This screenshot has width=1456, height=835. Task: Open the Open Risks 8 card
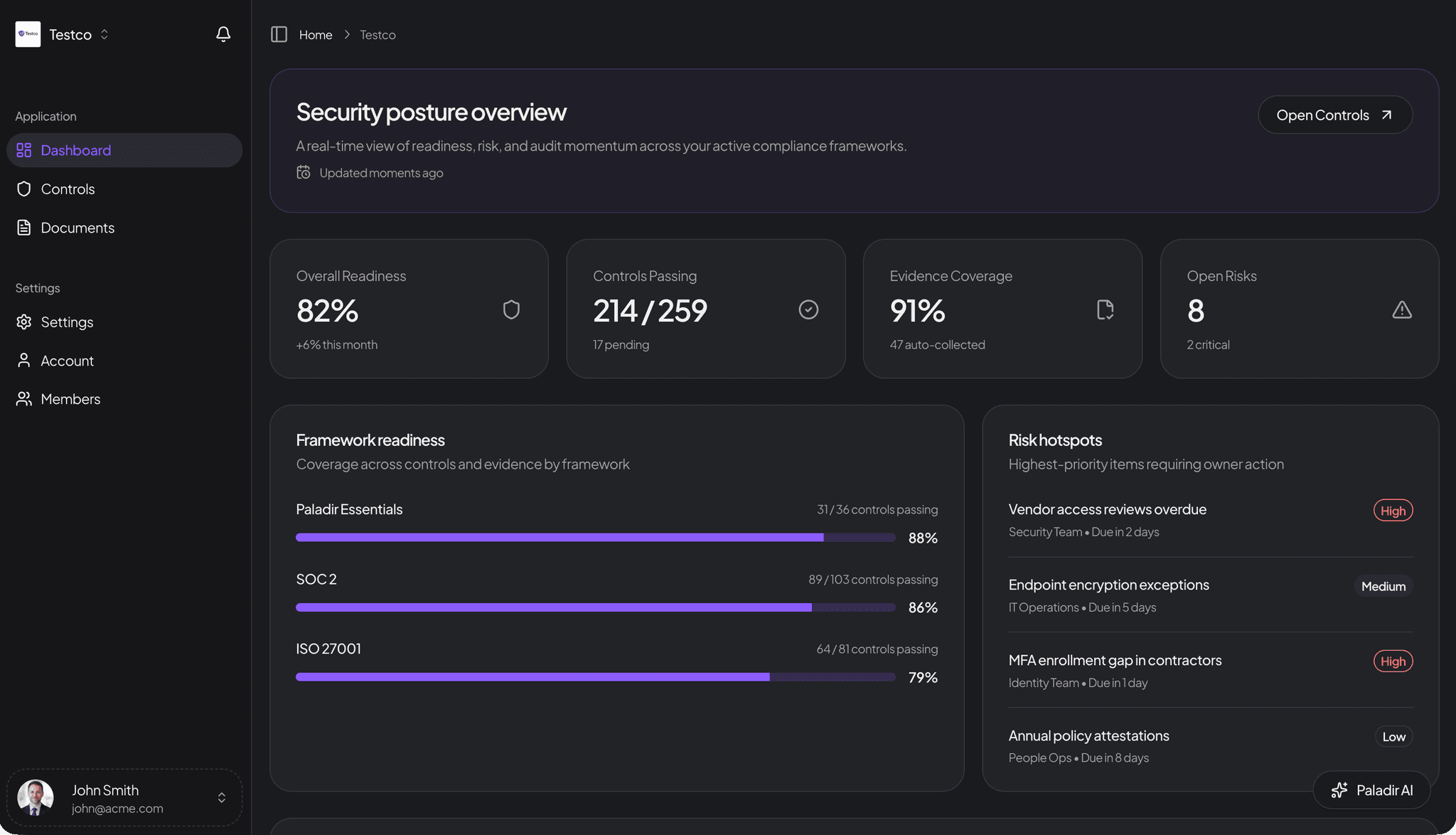click(1300, 309)
